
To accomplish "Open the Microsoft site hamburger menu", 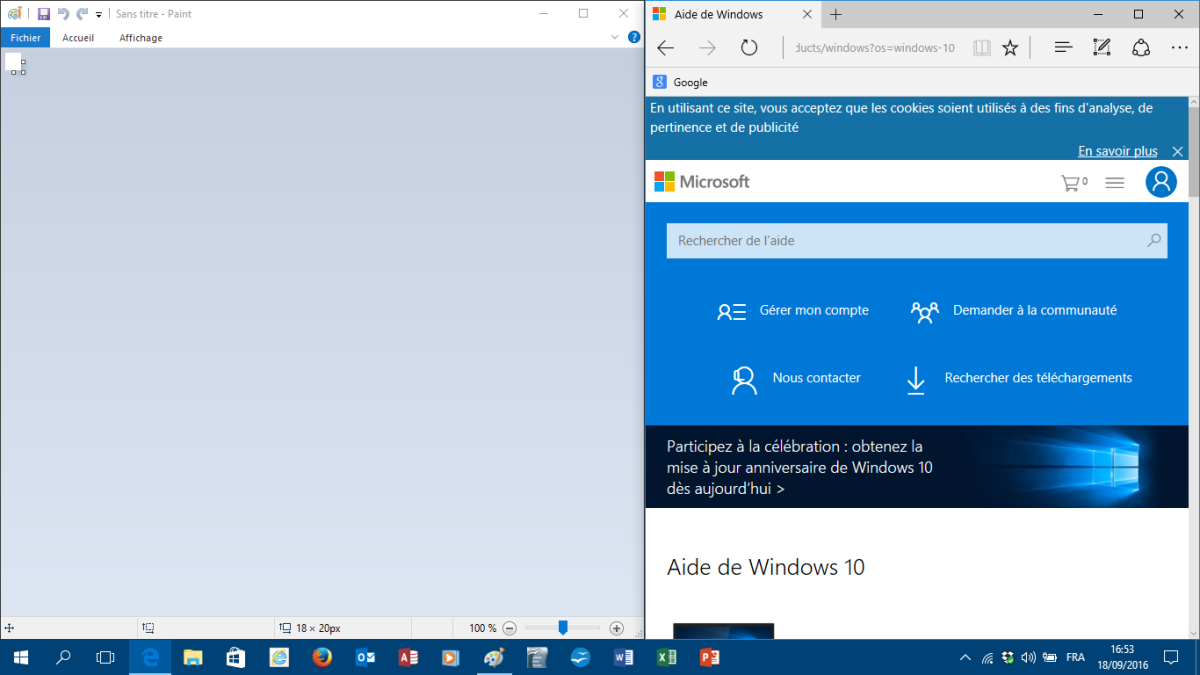I will tap(1114, 183).
